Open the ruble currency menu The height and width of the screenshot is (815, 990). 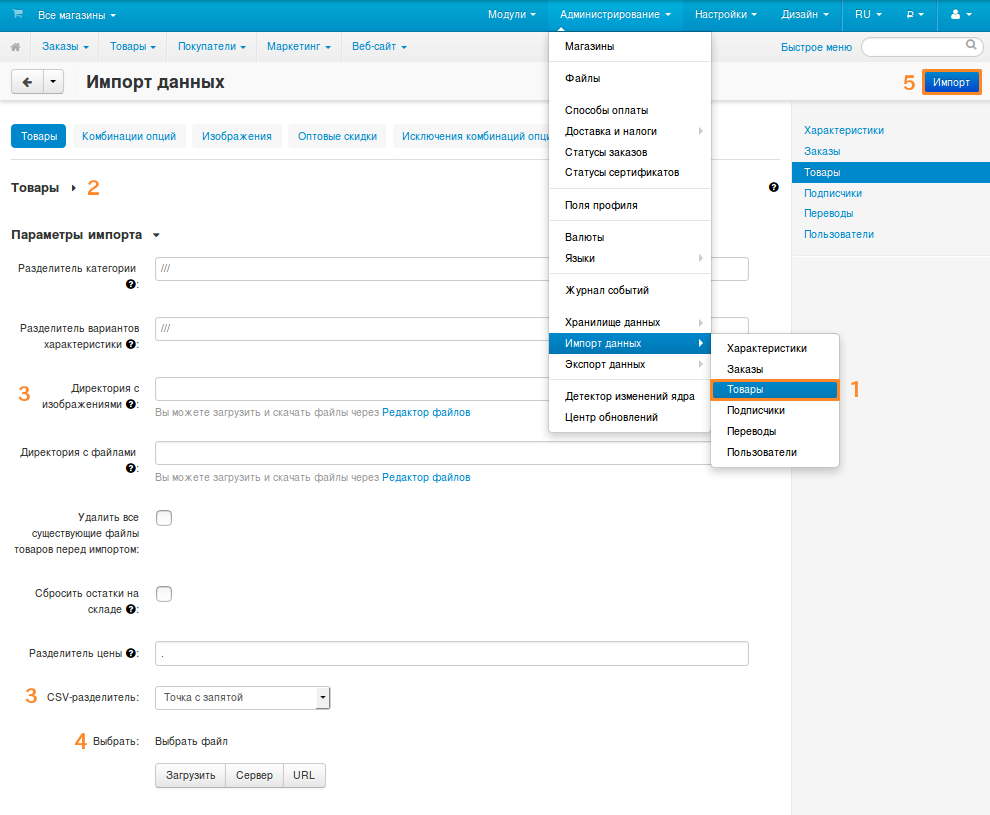(915, 15)
